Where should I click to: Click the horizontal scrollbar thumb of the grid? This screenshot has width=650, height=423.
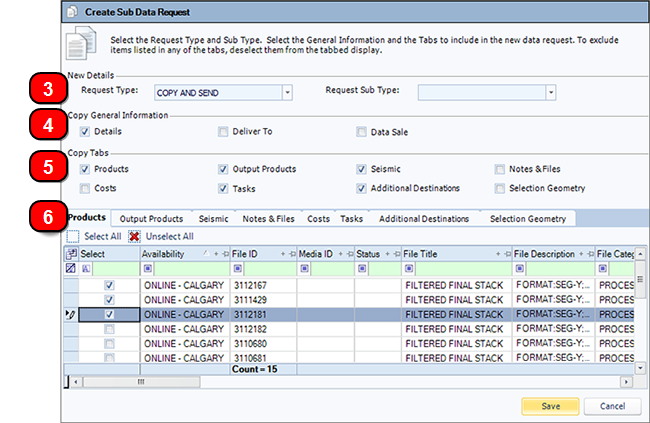pyautogui.click(x=141, y=382)
